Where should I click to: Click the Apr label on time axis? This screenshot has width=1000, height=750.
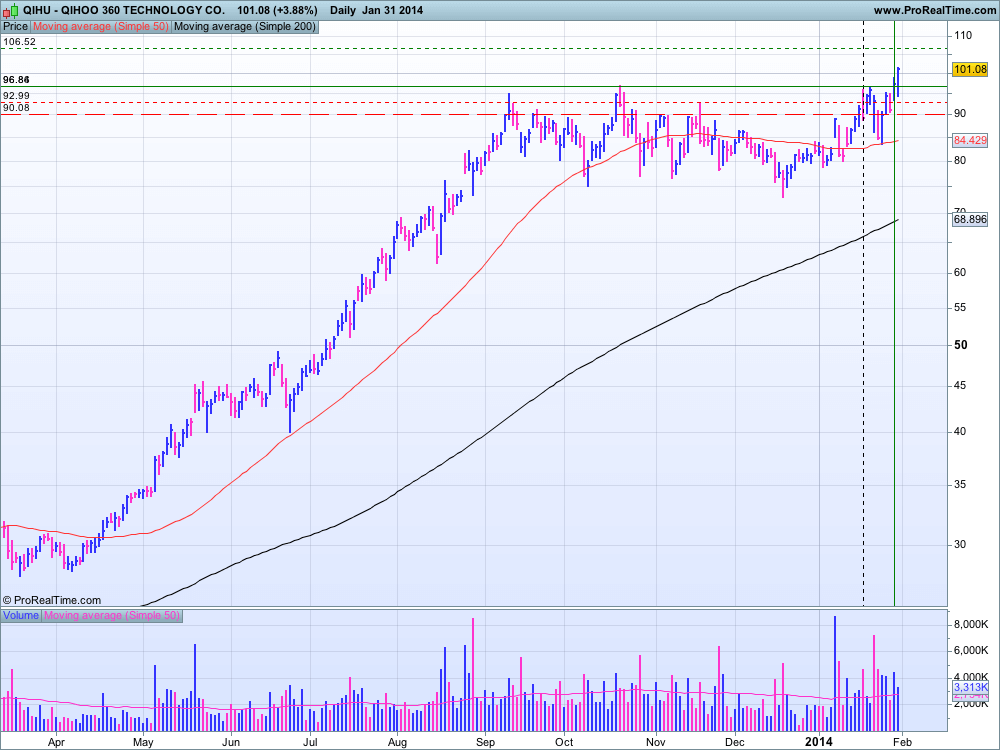pyautogui.click(x=57, y=742)
